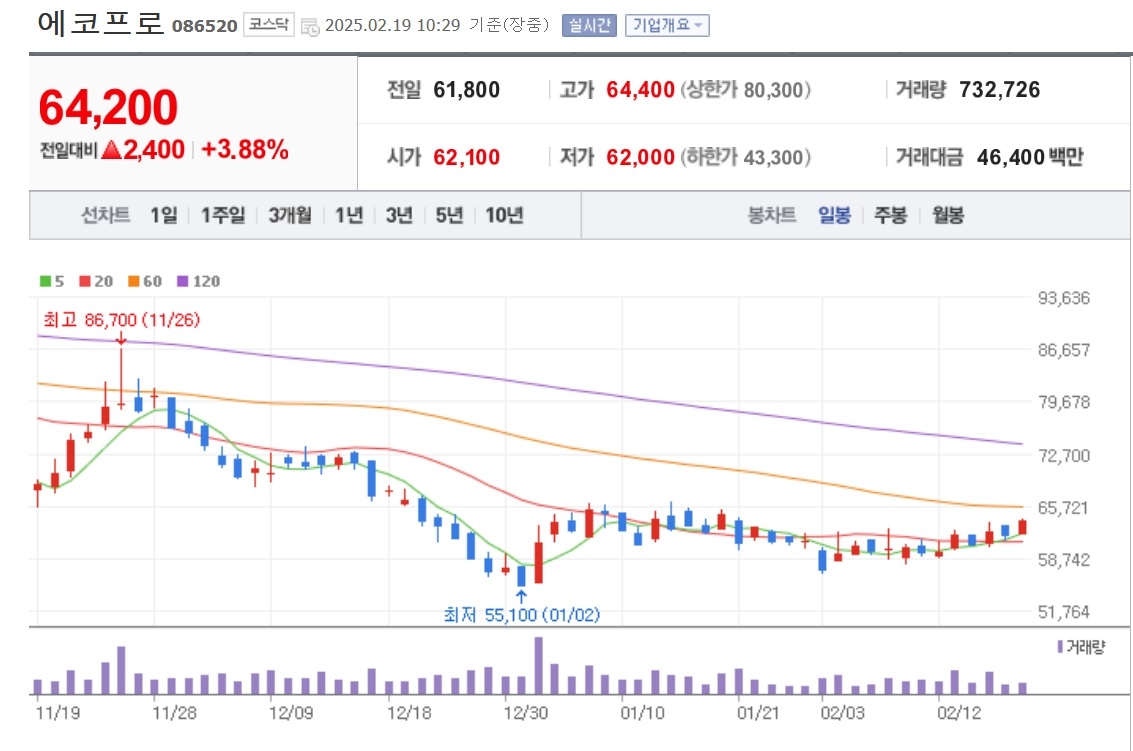
Task: Select the 일봉 daily candle chart
Action: tap(834, 215)
